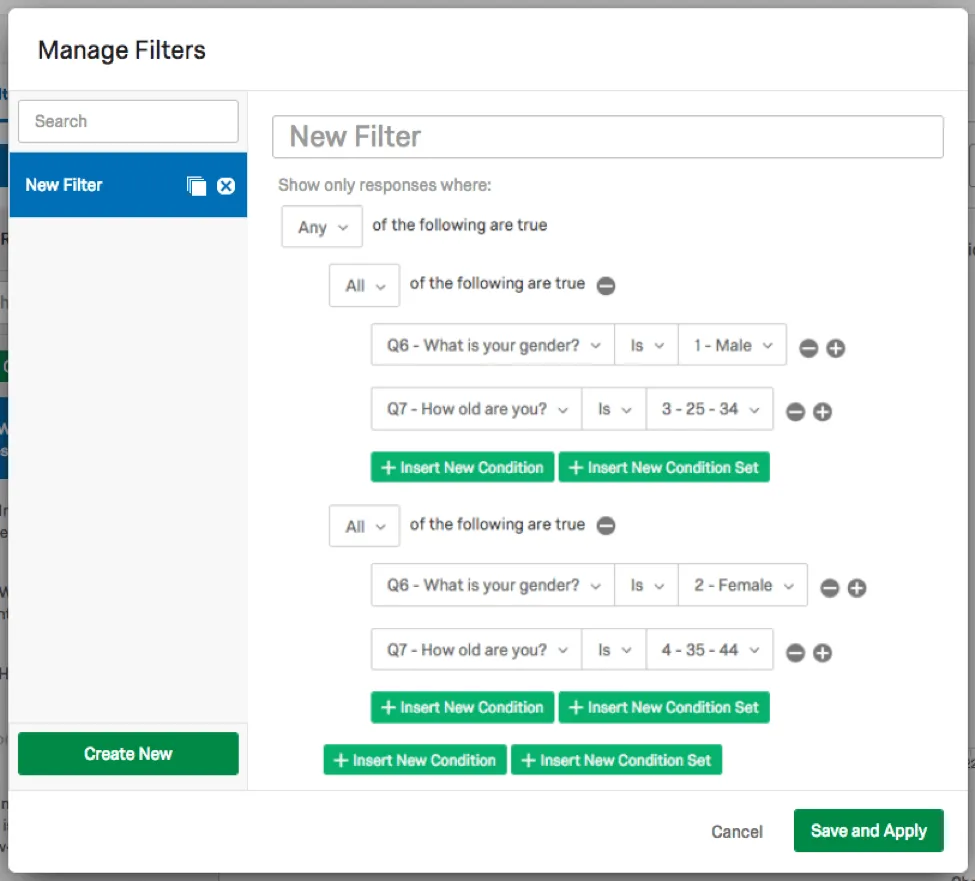The width and height of the screenshot is (975, 881).
Task: Remove the first All condition set
Action: coord(606,286)
